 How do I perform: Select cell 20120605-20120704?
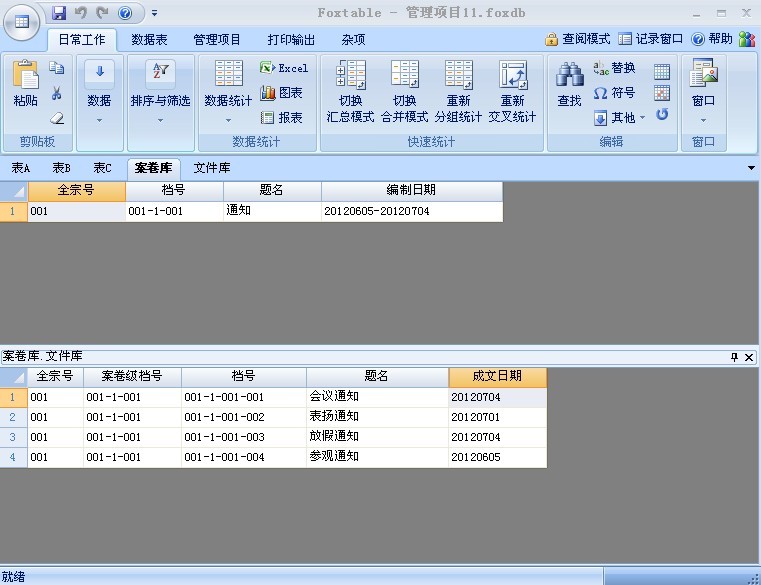pos(412,211)
